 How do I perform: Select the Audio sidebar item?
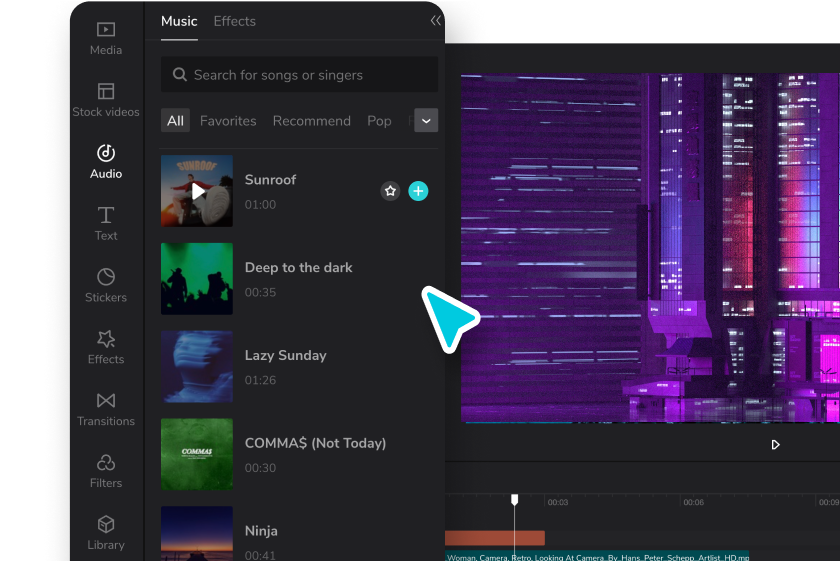coord(106,162)
